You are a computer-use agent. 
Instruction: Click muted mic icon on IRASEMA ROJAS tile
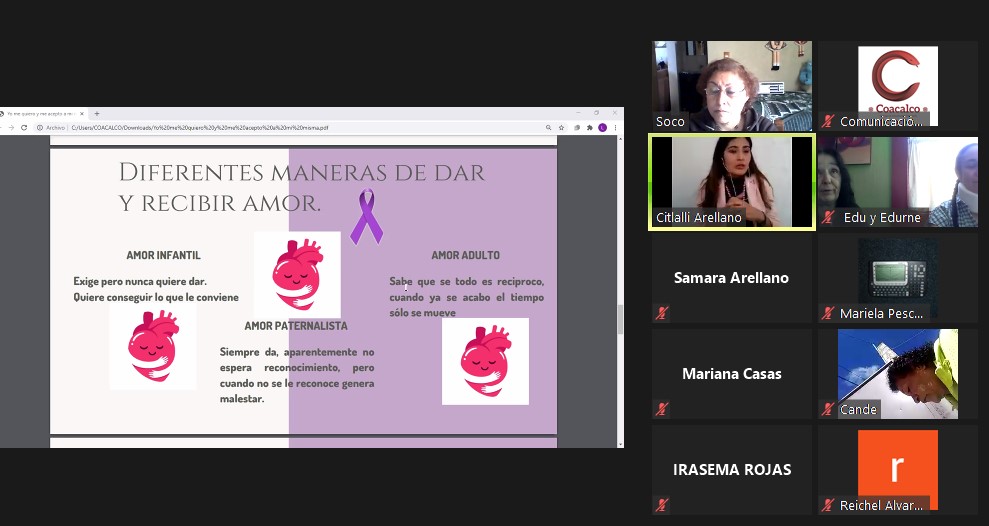[661, 505]
